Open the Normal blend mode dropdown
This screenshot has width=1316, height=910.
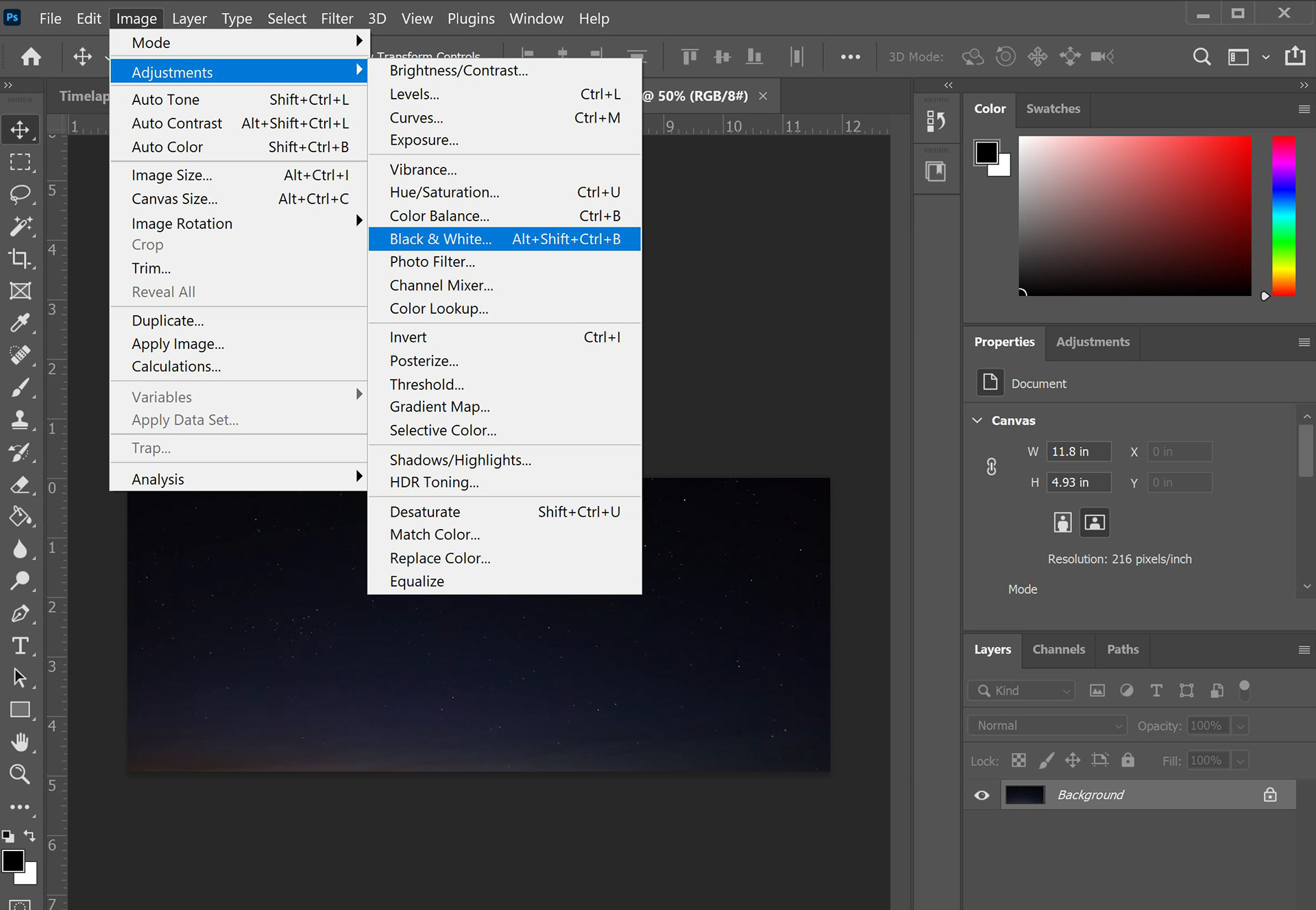click(x=1047, y=725)
